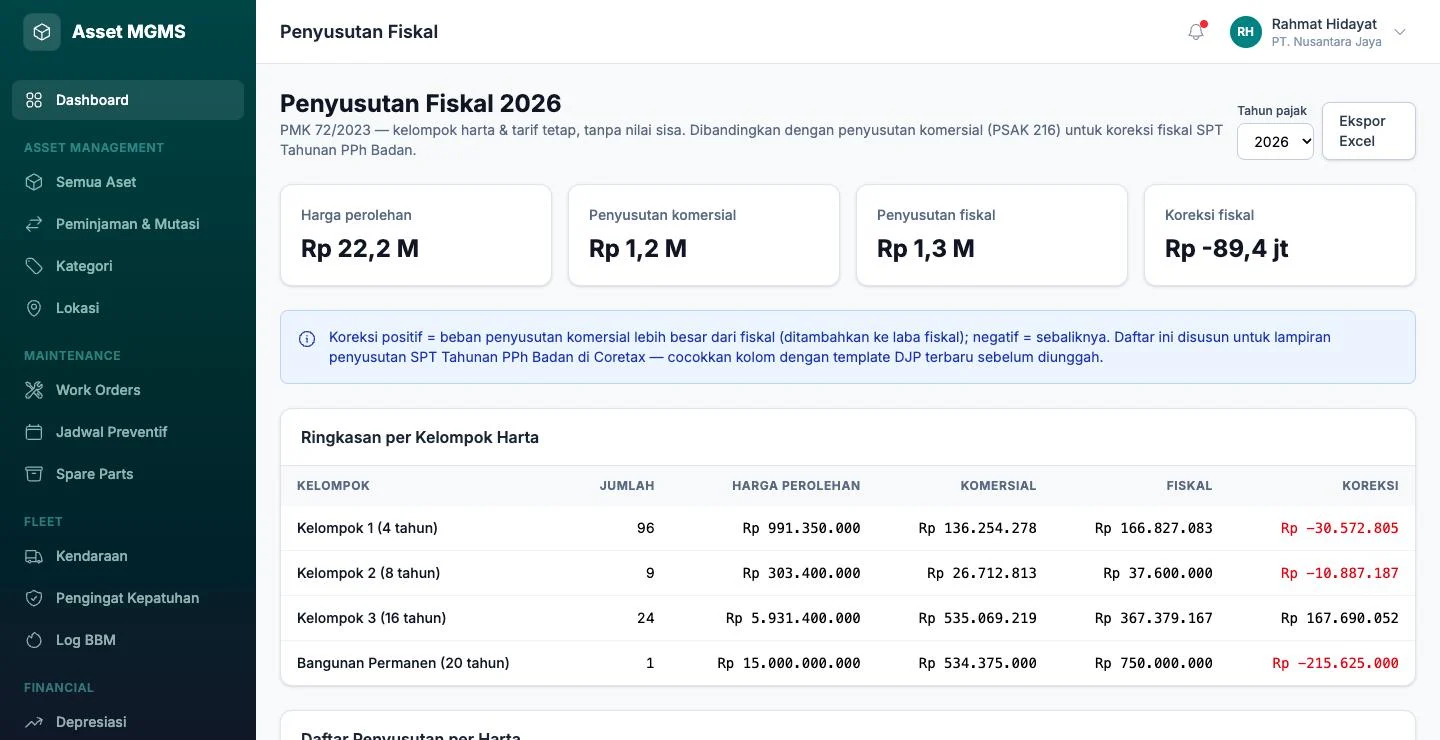Click the Koreksi fiskal summary card
Viewport: 1440px width, 740px height.
(x=1280, y=235)
